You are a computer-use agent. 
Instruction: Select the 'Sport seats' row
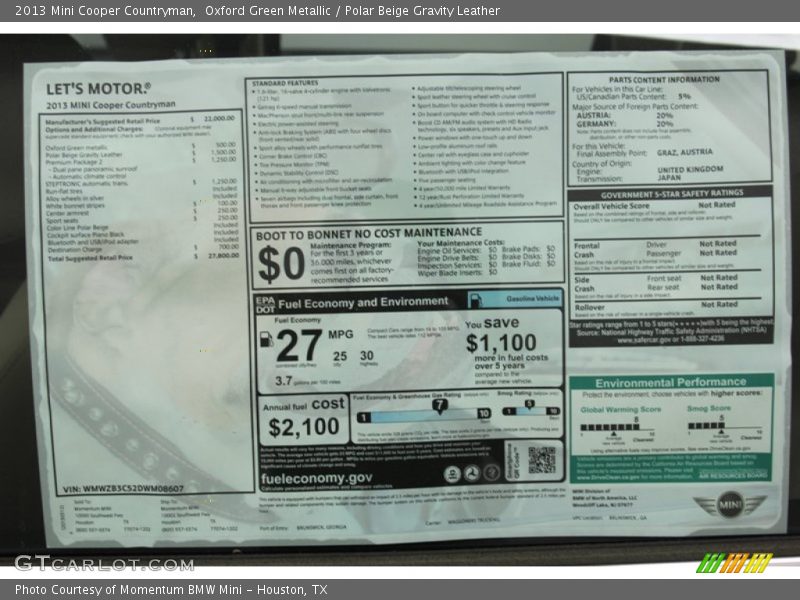(x=141, y=219)
